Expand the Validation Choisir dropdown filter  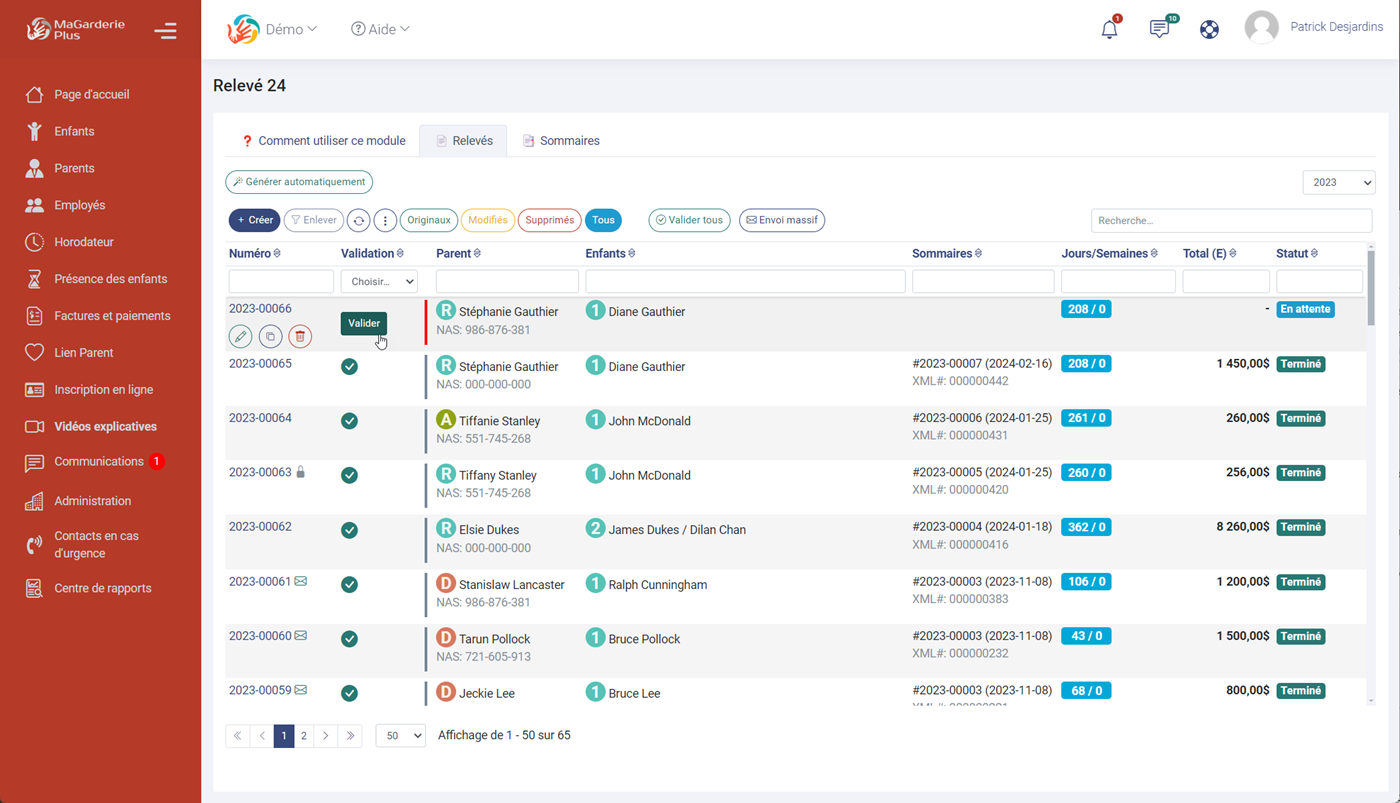point(379,282)
